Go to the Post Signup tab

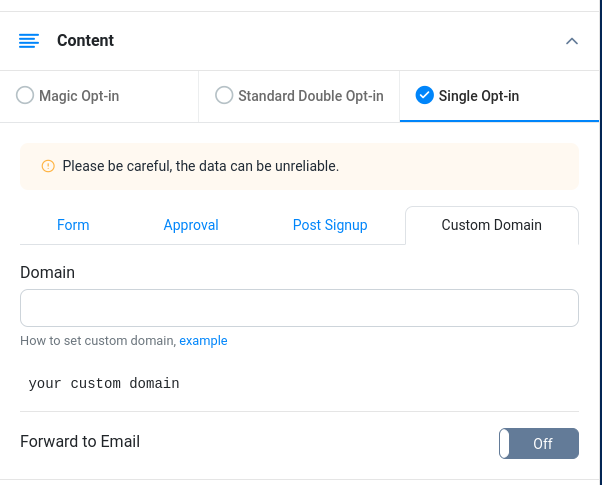(x=330, y=225)
